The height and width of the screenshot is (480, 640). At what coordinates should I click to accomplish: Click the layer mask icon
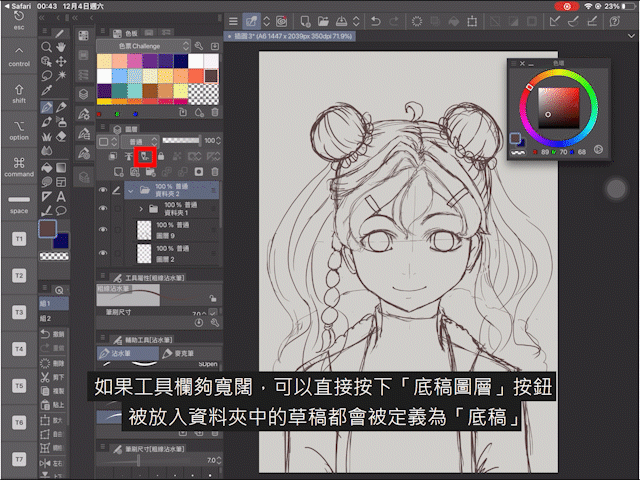tap(199, 172)
